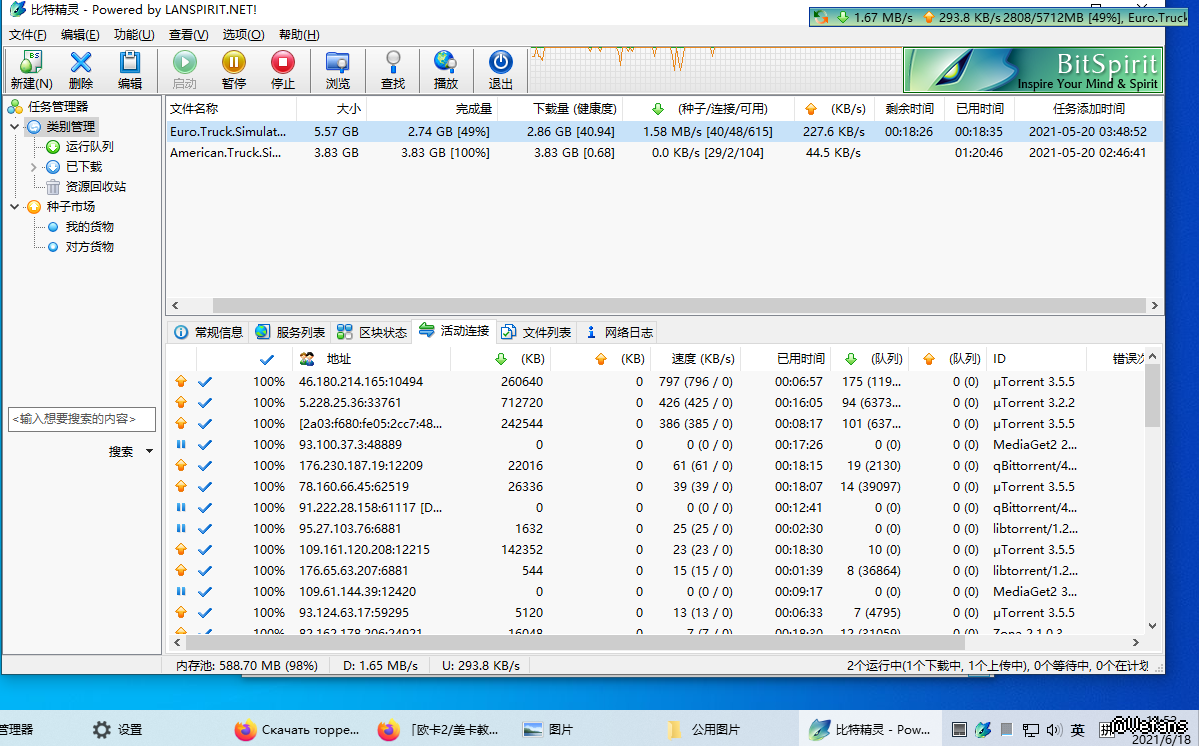Select 运行队列 in the category tree
Screen dimensions: 1199x746
pos(89,147)
